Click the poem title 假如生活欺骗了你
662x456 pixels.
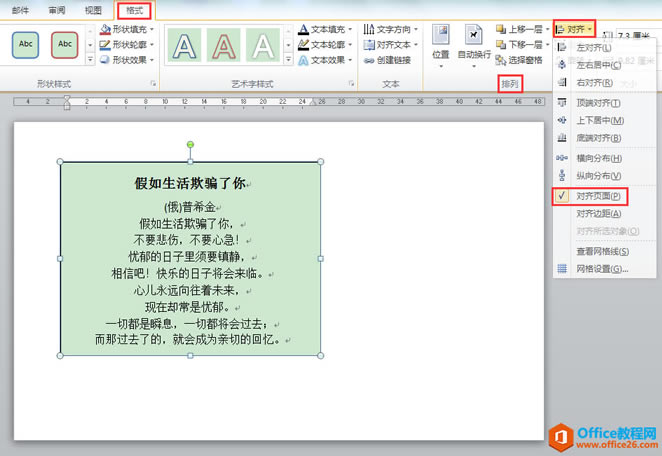tap(190, 183)
